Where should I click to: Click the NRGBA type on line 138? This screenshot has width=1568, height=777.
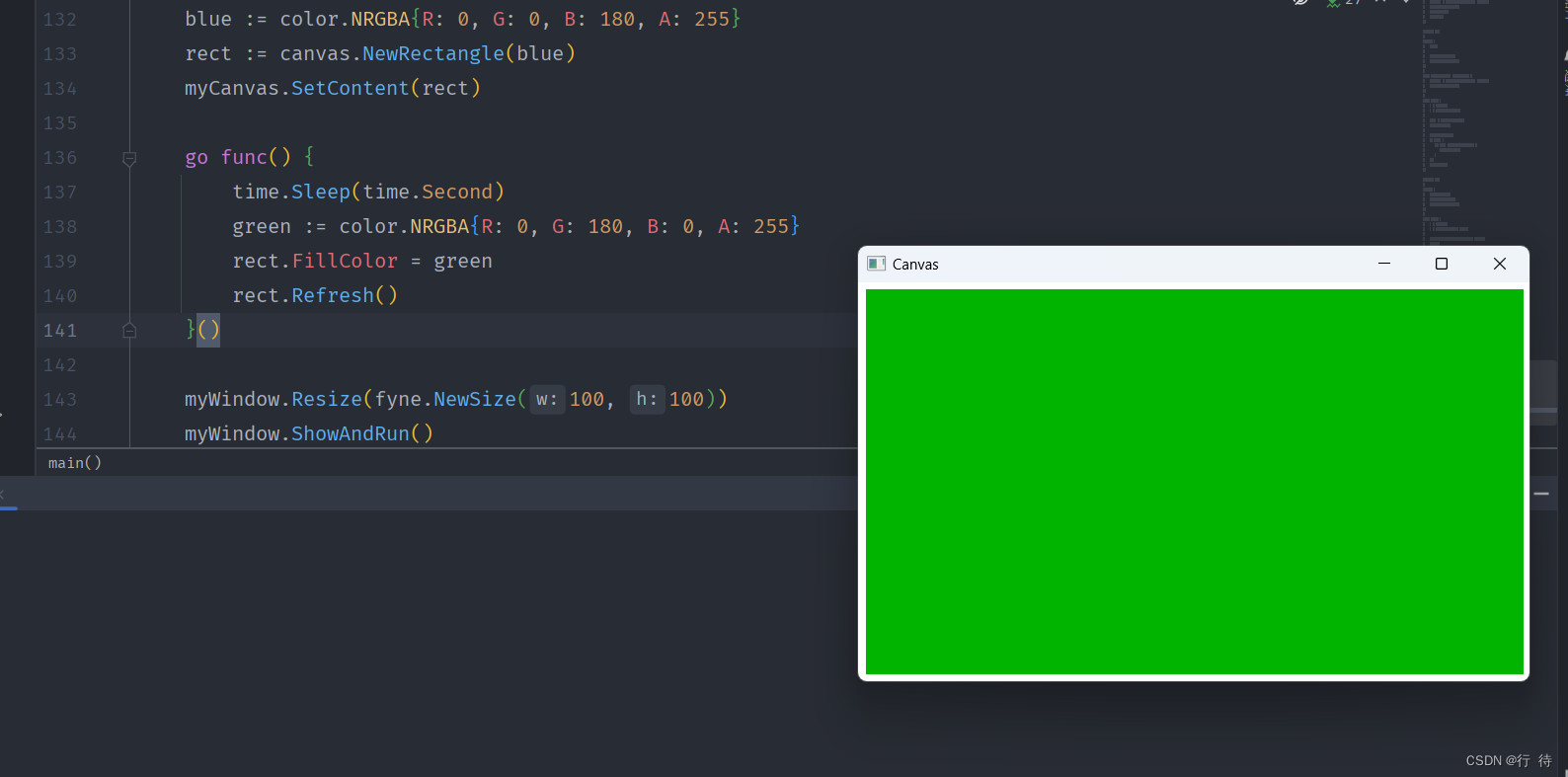click(439, 226)
